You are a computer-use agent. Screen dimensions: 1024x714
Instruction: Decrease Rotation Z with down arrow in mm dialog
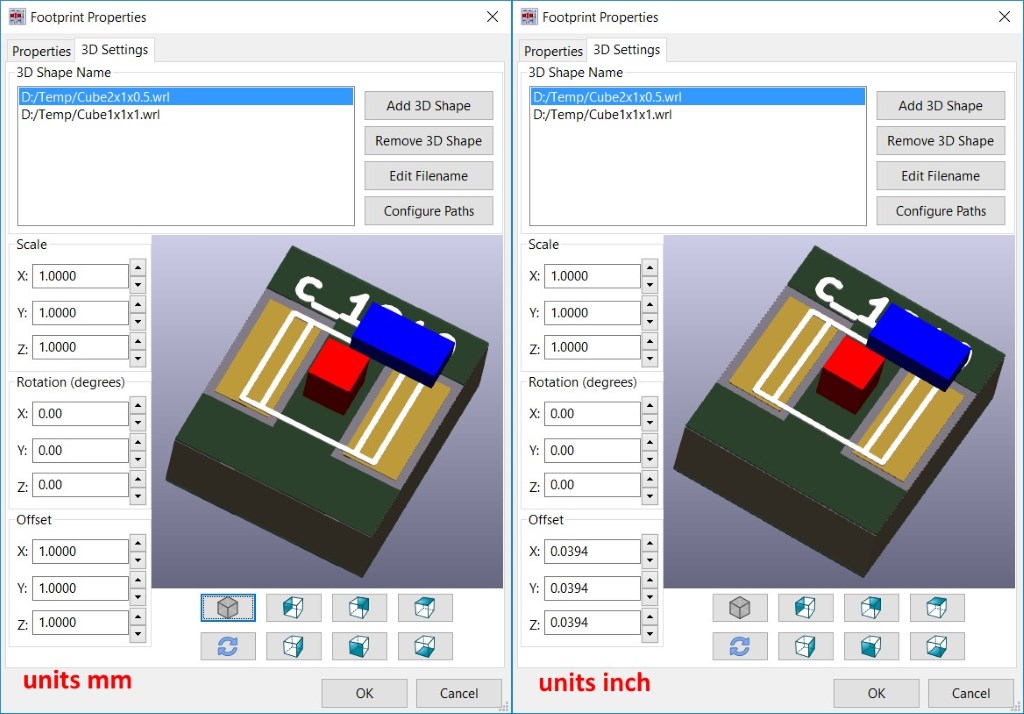point(138,495)
